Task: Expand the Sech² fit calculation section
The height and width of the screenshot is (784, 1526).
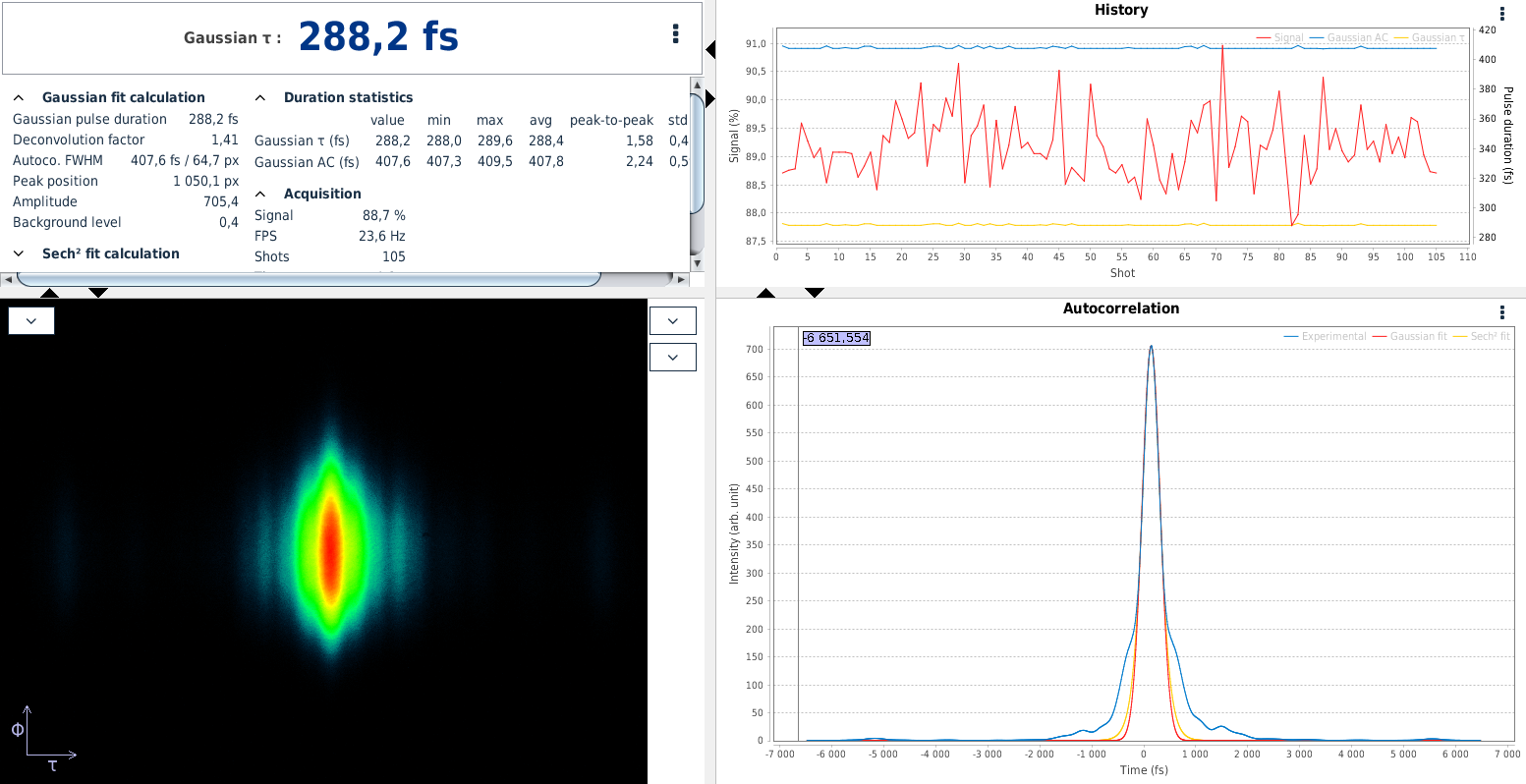Action: point(19,253)
